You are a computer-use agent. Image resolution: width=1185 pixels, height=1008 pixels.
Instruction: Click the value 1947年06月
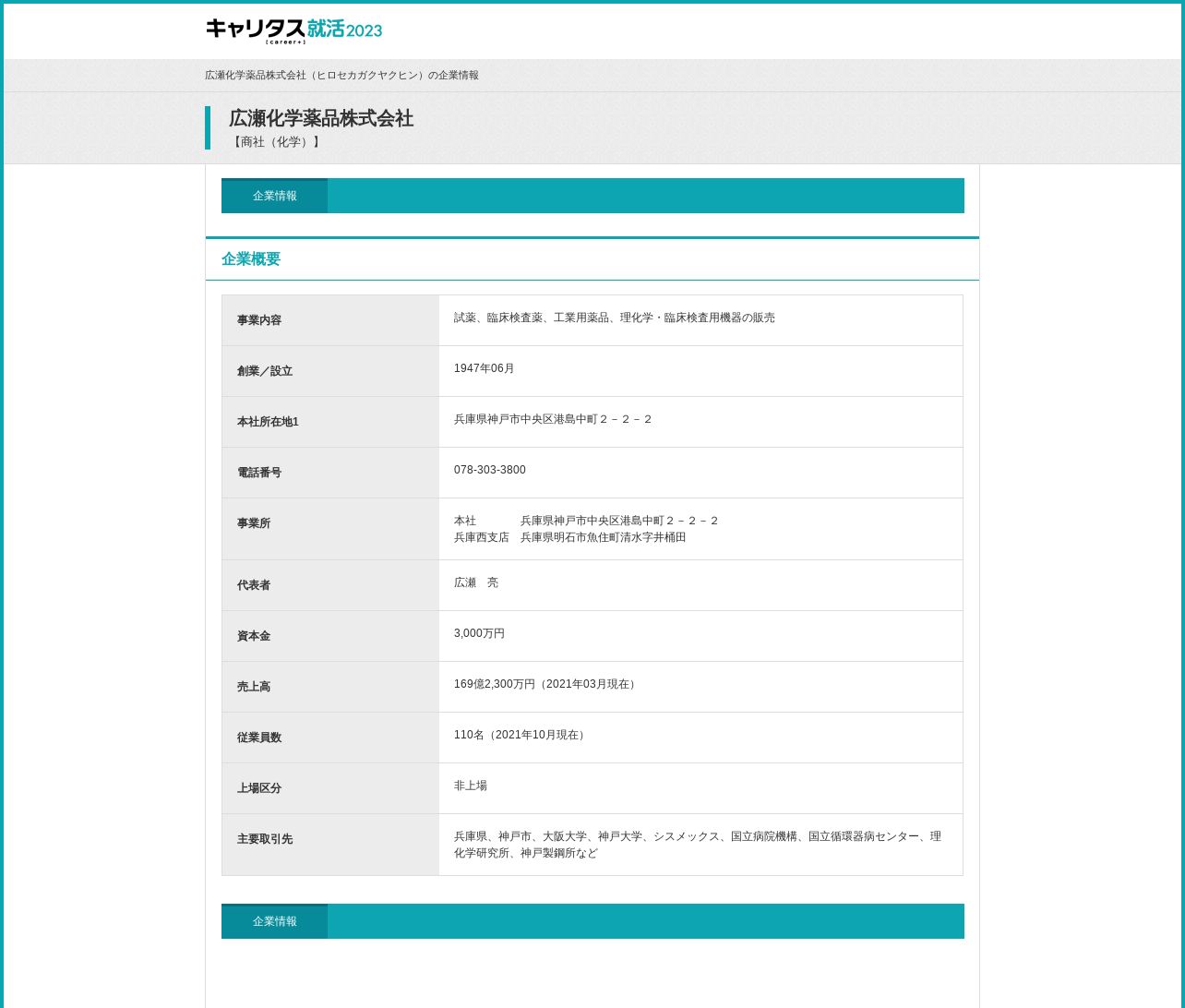point(485,368)
